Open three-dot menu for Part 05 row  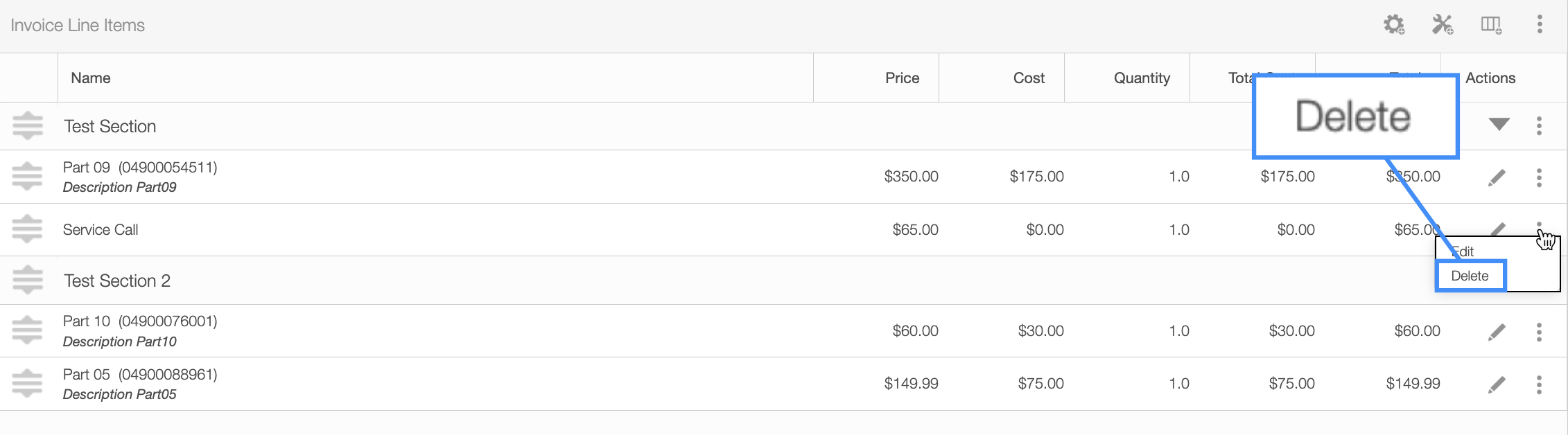1539,384
